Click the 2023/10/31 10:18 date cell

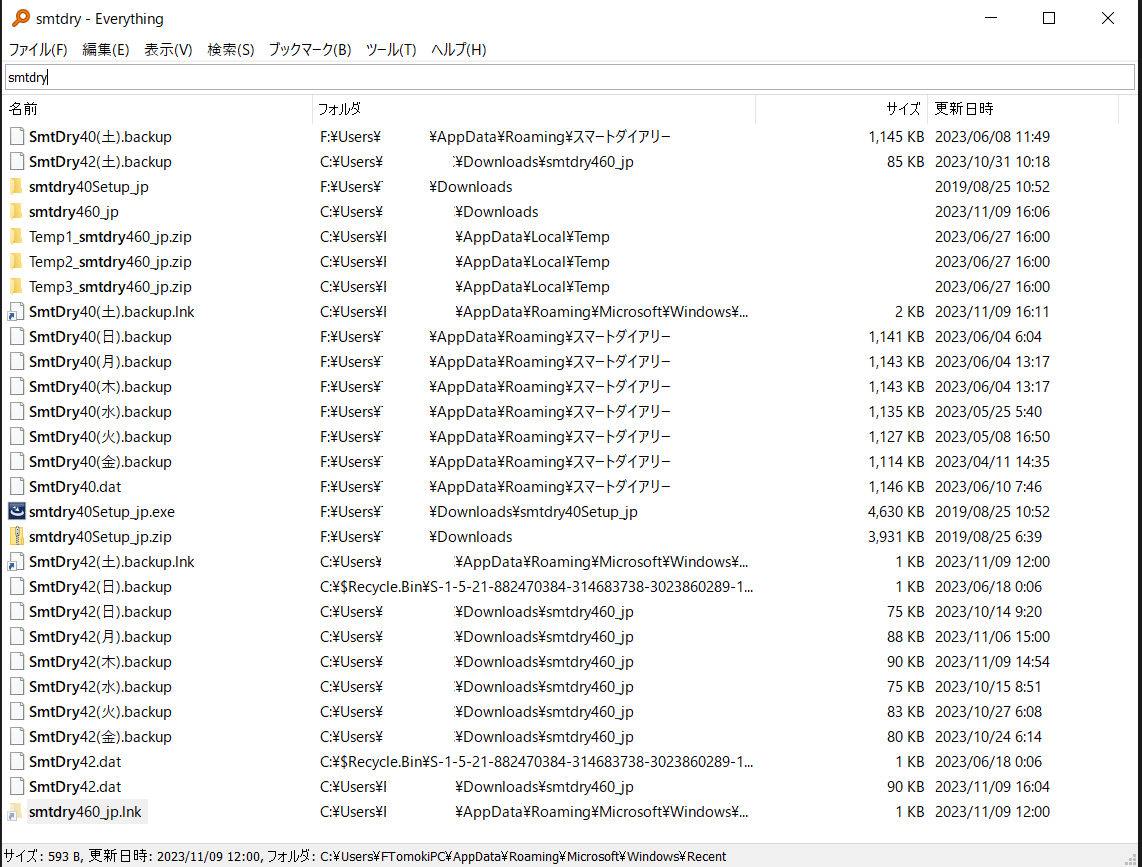click(992, 162)
